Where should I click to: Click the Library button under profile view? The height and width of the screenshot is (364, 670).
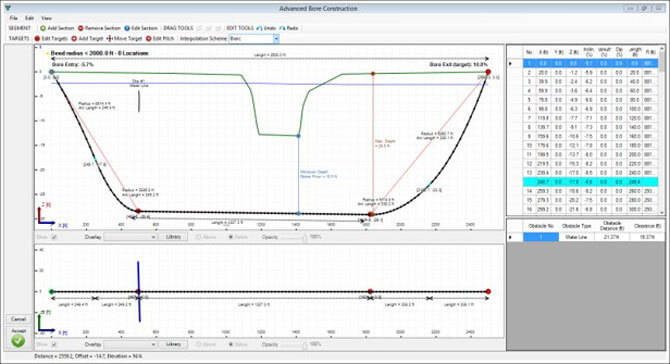pos(173,237)
